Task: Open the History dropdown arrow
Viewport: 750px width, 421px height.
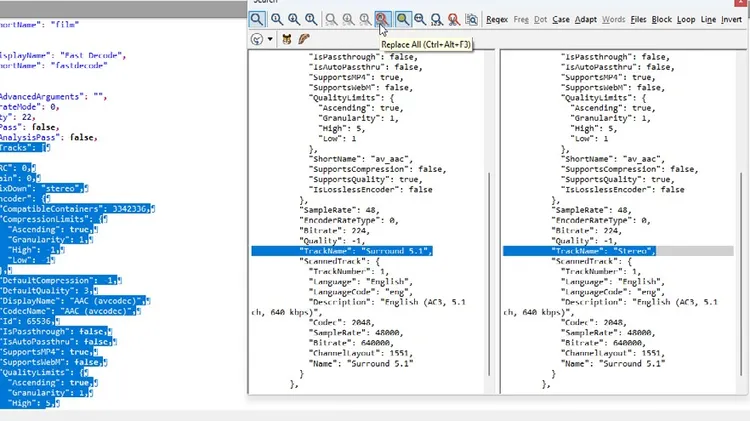Action: pyautogui.click(x=270, y=39)
